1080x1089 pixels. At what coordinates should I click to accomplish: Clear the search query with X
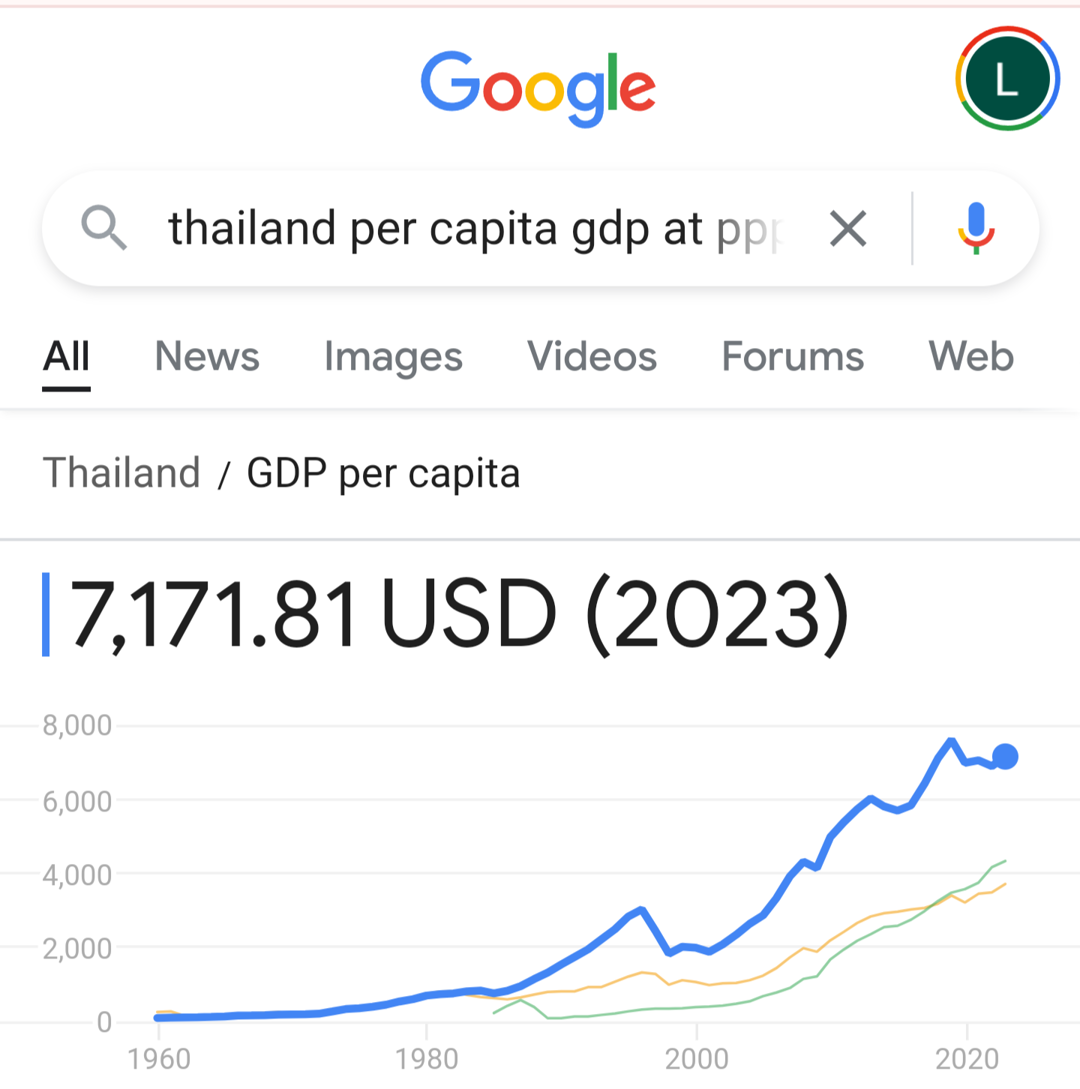847,230
